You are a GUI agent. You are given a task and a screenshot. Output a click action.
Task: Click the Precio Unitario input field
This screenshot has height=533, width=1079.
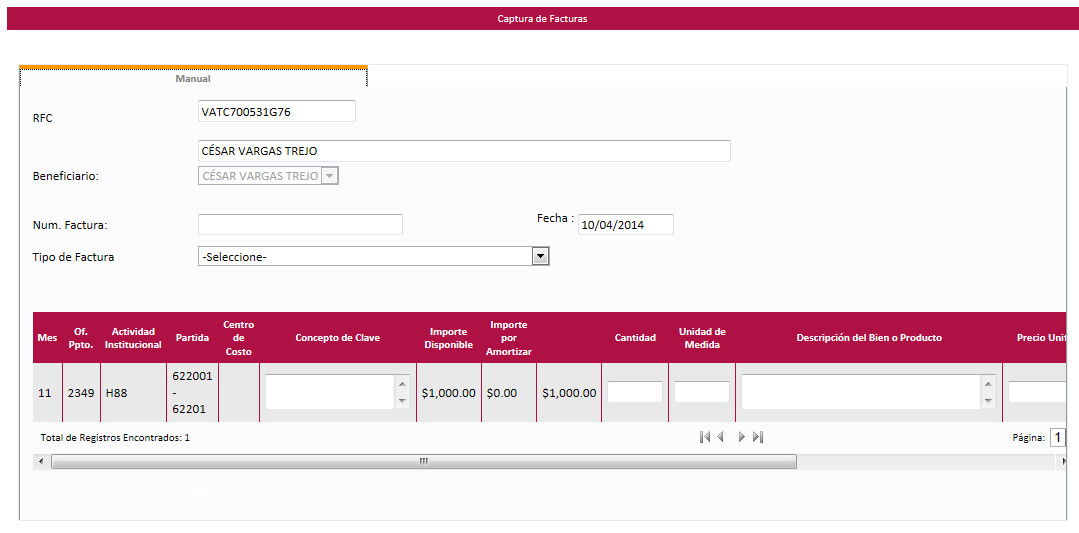point(1039,392)
